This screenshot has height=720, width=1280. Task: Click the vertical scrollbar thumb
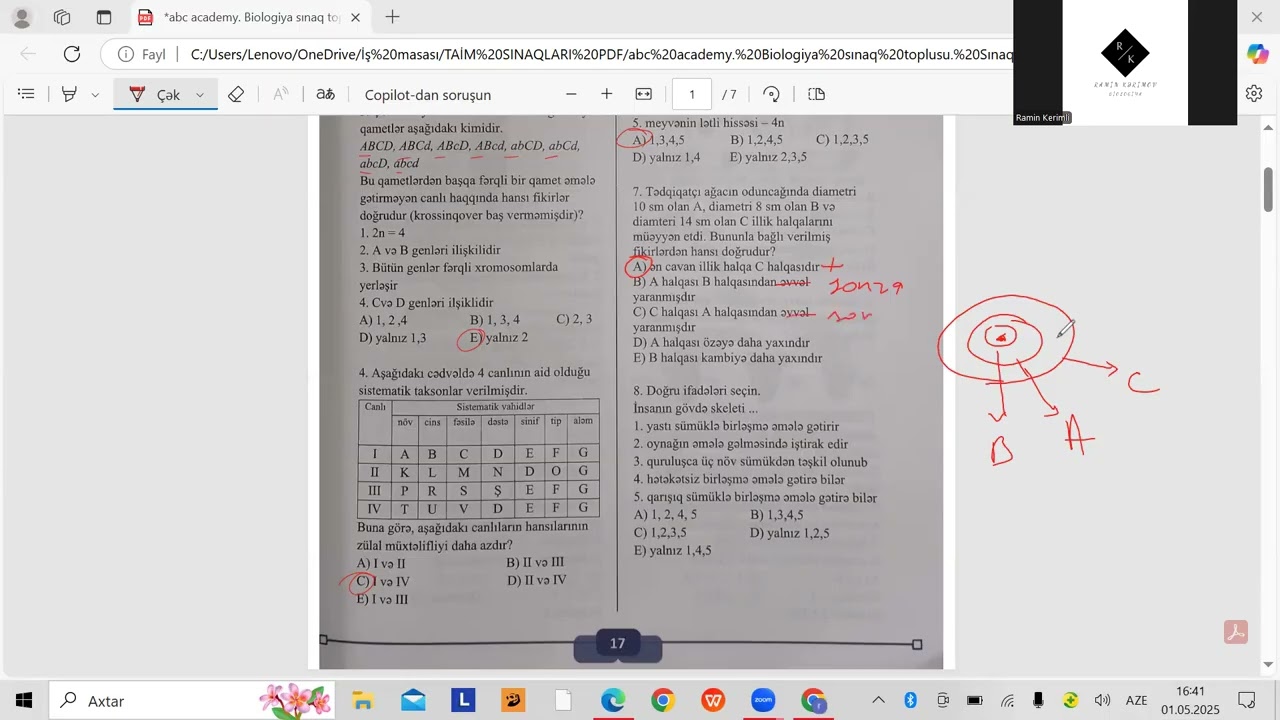pyautogui.click(x=1268, y=190)
